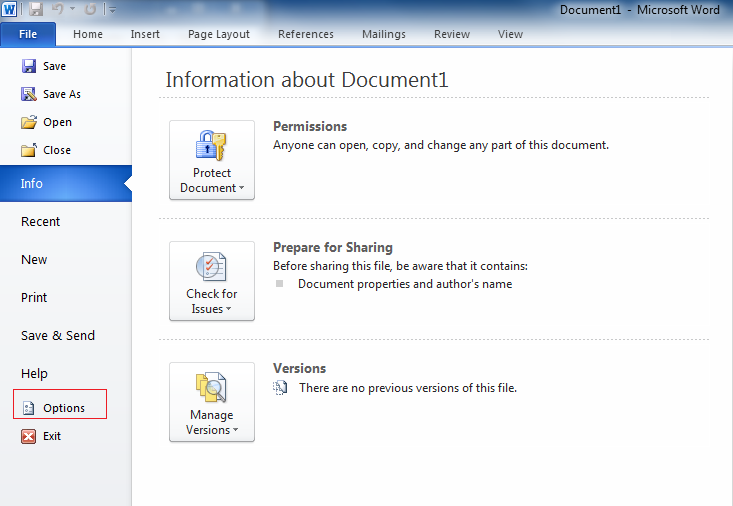Click the Close folder icon in Backstage menu

pyautogui.click(x=29, y=150)
